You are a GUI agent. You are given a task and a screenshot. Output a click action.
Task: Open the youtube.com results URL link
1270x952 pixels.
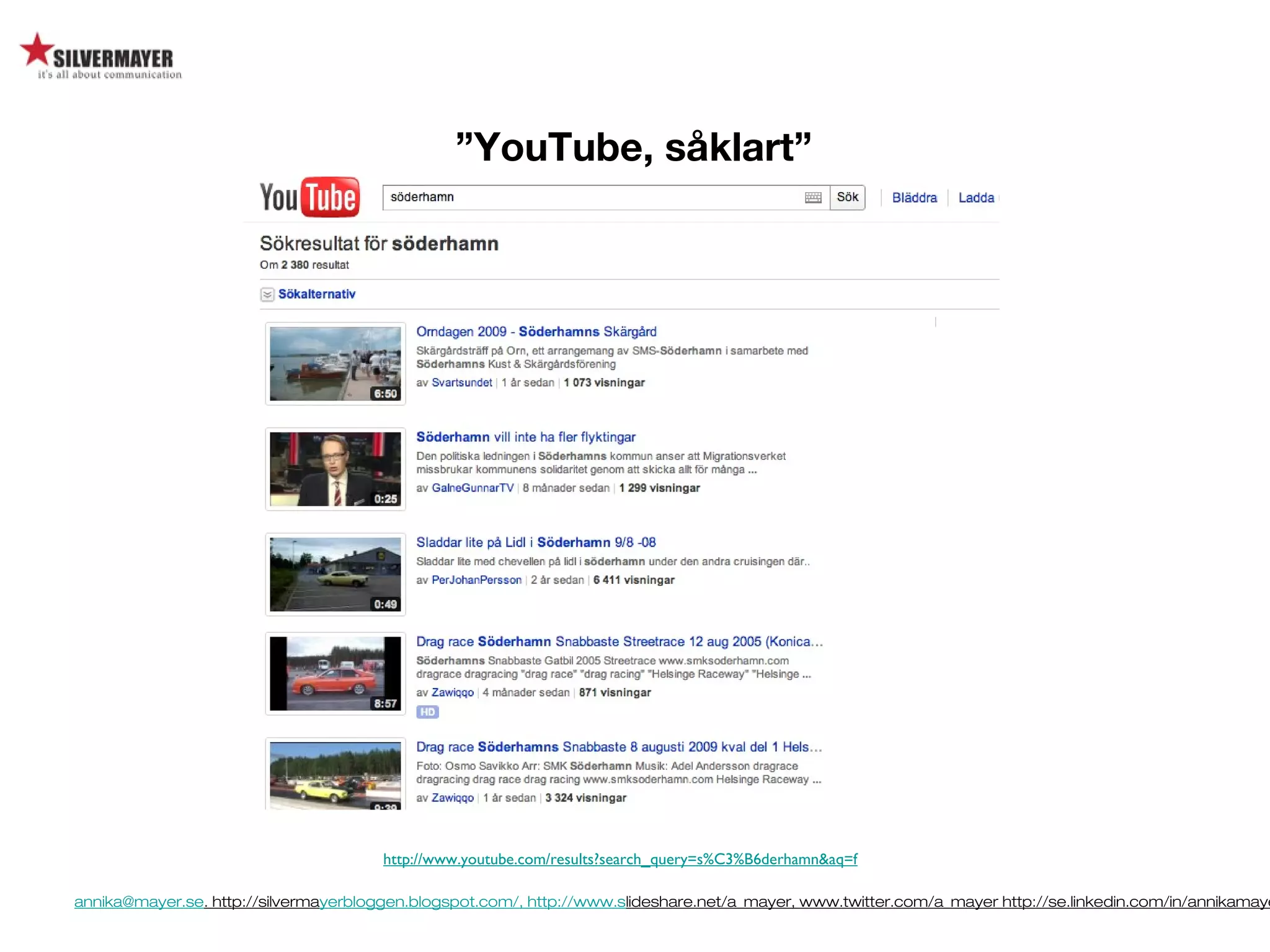[x=620, y=859]
